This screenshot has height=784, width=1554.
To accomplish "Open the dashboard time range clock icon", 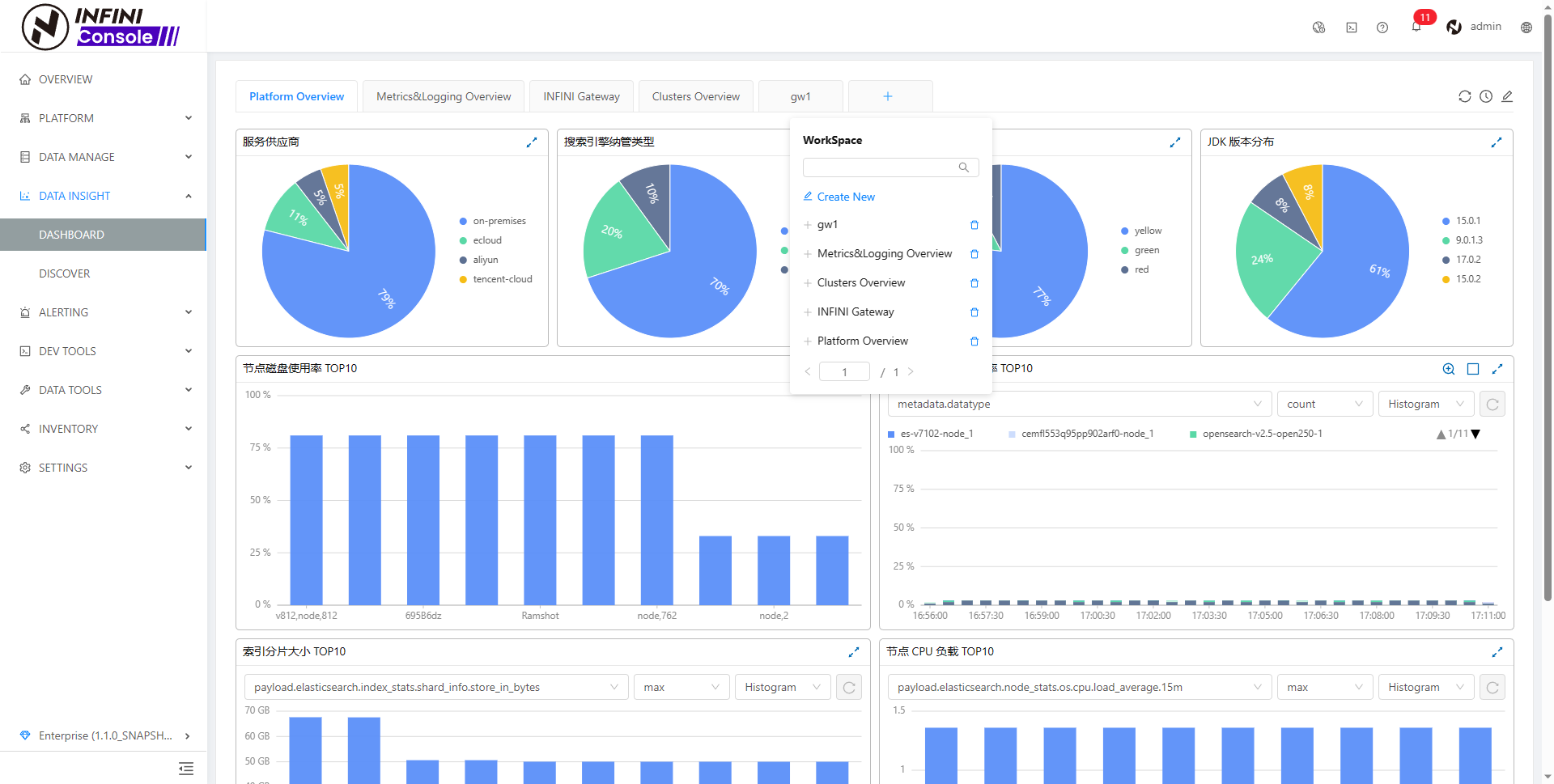I will pyautogui.click(x=1486, y=96).
